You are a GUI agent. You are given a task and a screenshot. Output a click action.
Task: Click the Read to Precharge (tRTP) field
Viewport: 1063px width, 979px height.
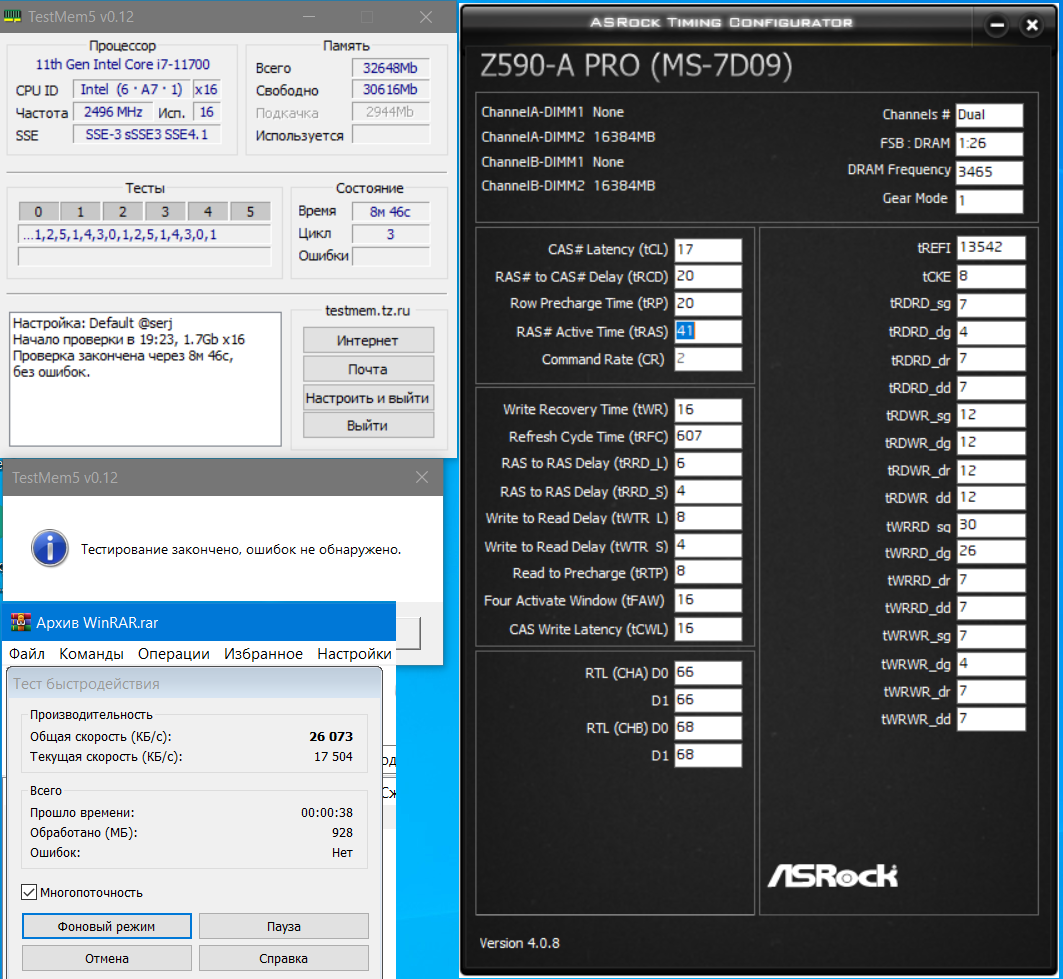tap(708, 572)
